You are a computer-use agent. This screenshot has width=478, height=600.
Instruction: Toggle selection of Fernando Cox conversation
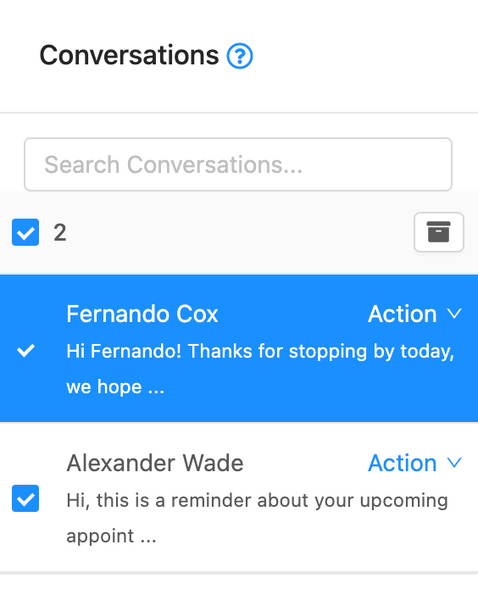pyautogui.click(x=26, y=350)
